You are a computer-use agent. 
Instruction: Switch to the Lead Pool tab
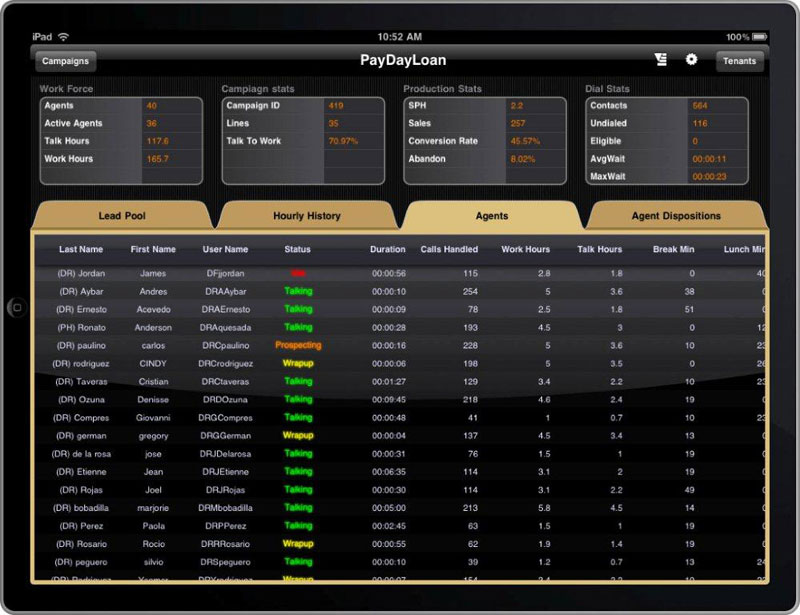click(122, 216)
